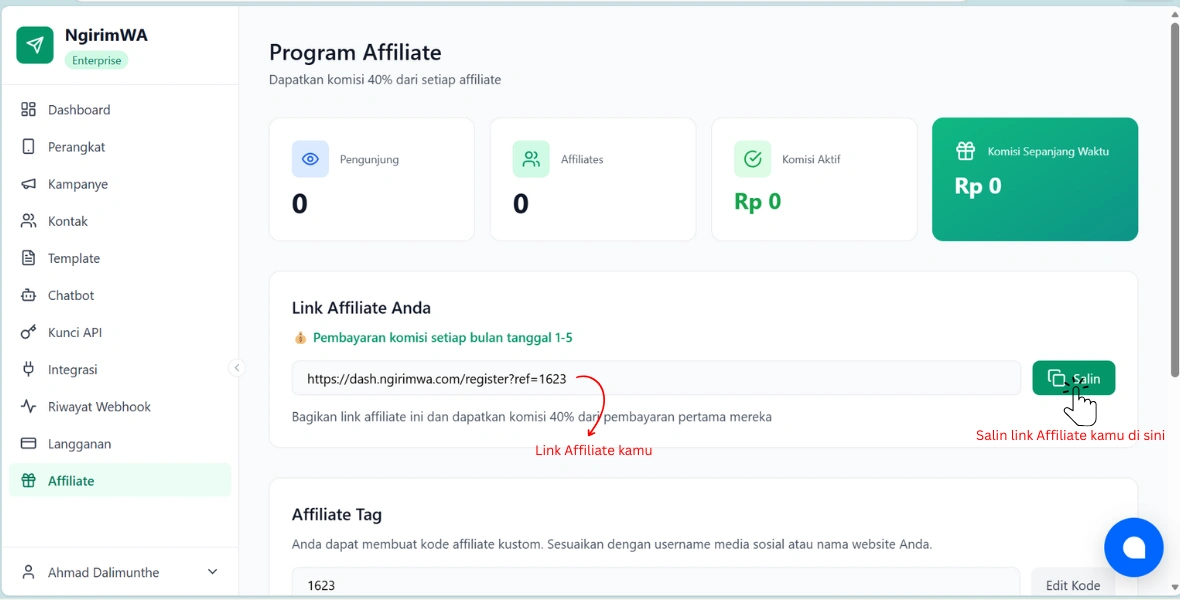The width and height of the screenshot is (1180, 600).
Task: Click the Affiliates people icon
Action: tap(531, 159)
